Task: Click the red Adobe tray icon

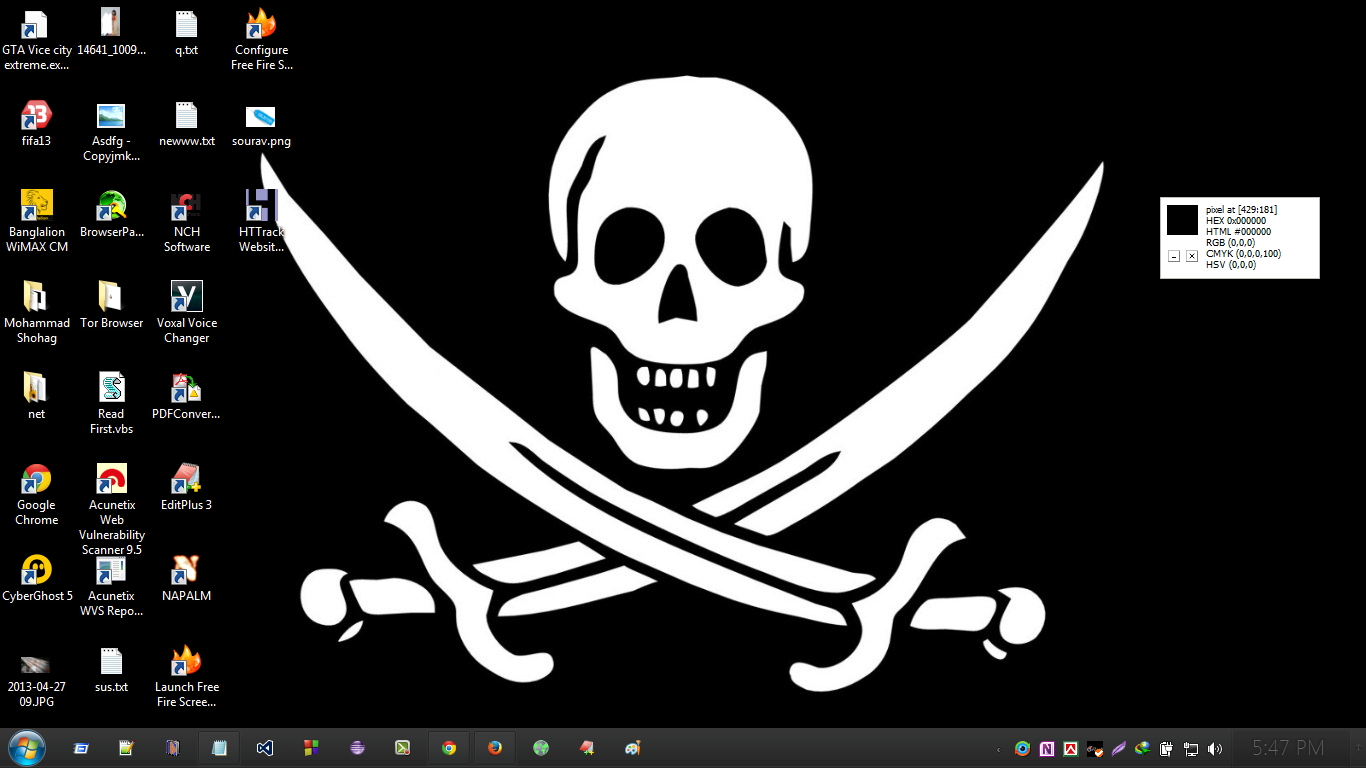Action: [1071, 748]
